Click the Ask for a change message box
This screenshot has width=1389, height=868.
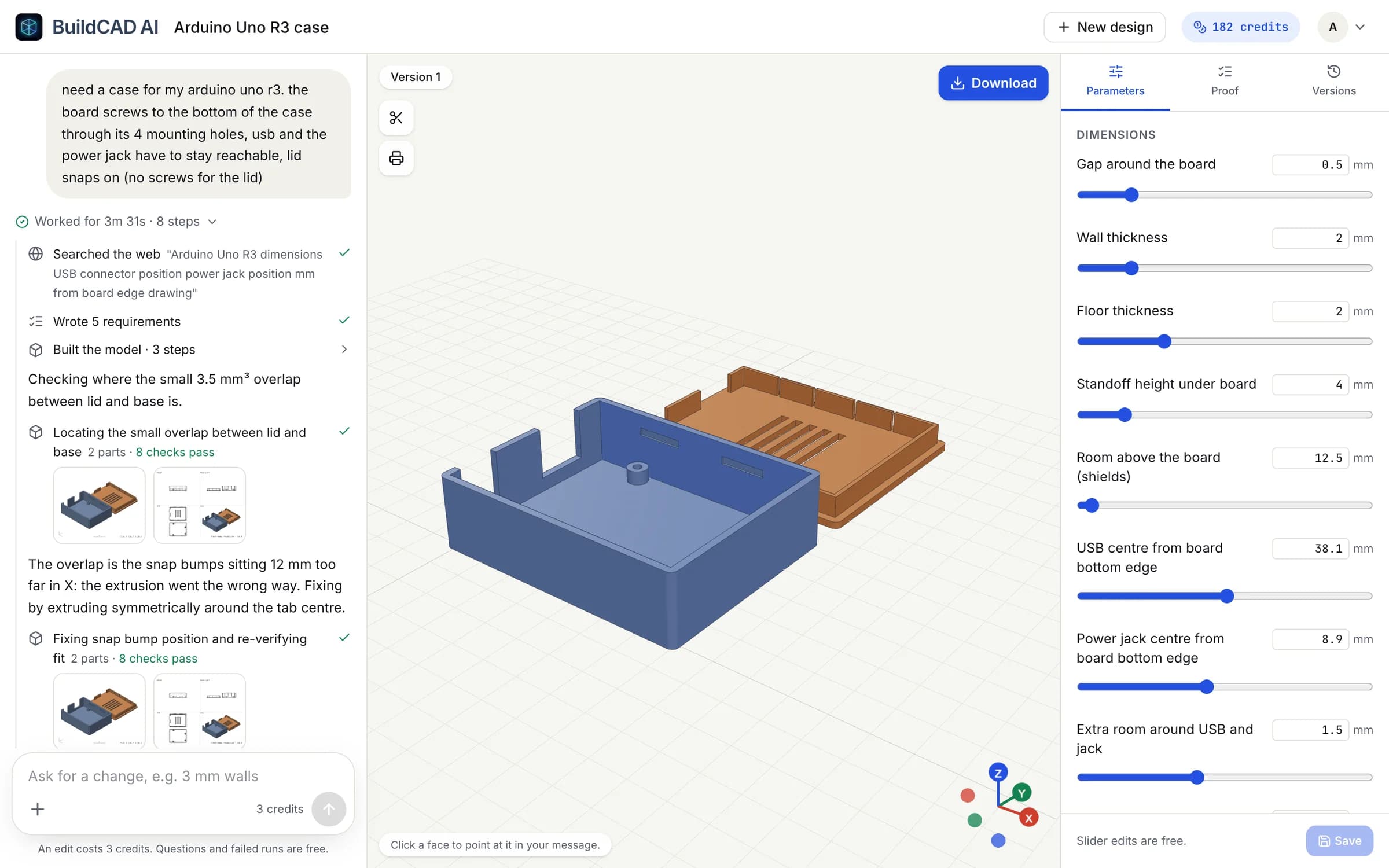coord(183,776)
